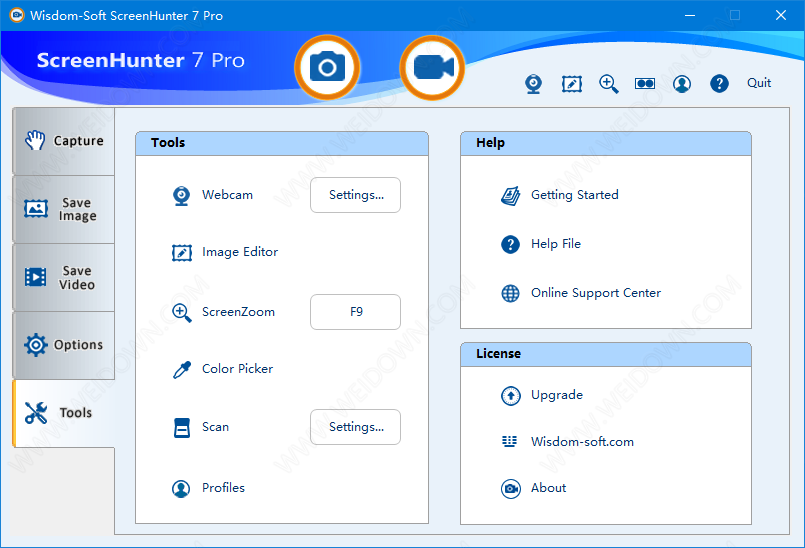Click the Getting Started book icon

tap(510, 196)
